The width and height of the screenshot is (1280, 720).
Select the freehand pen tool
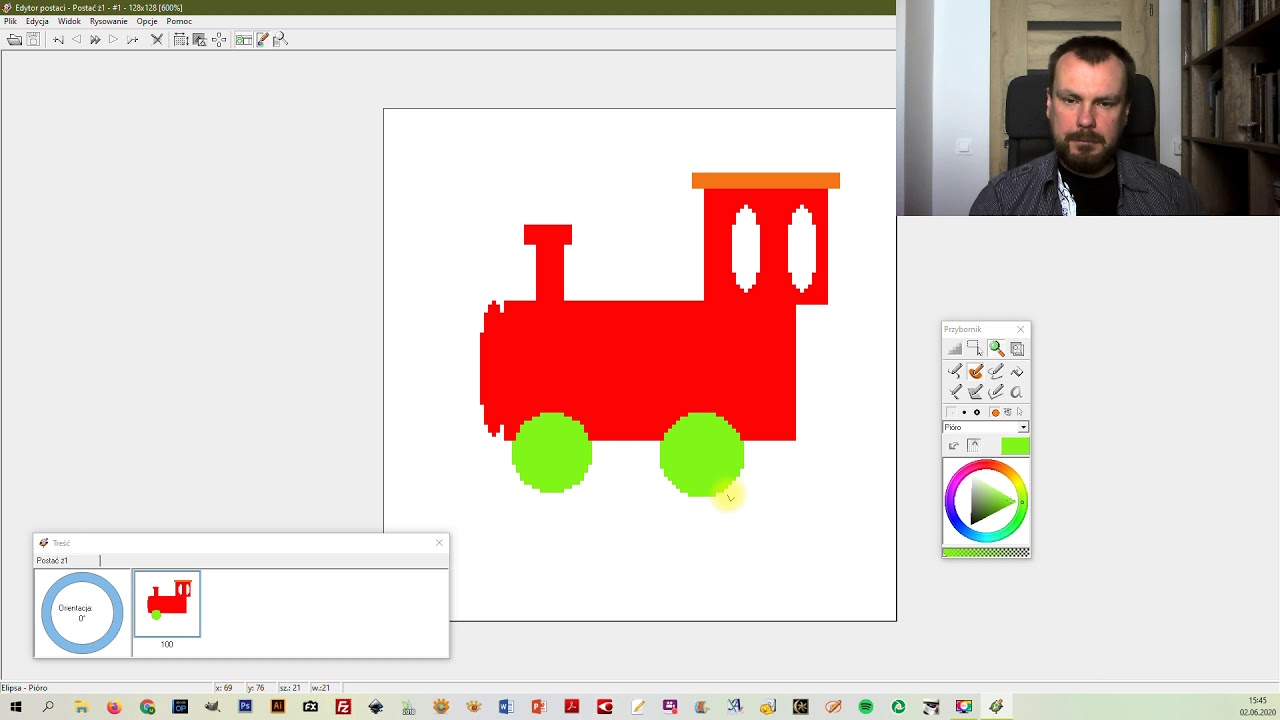coord(955,371)
